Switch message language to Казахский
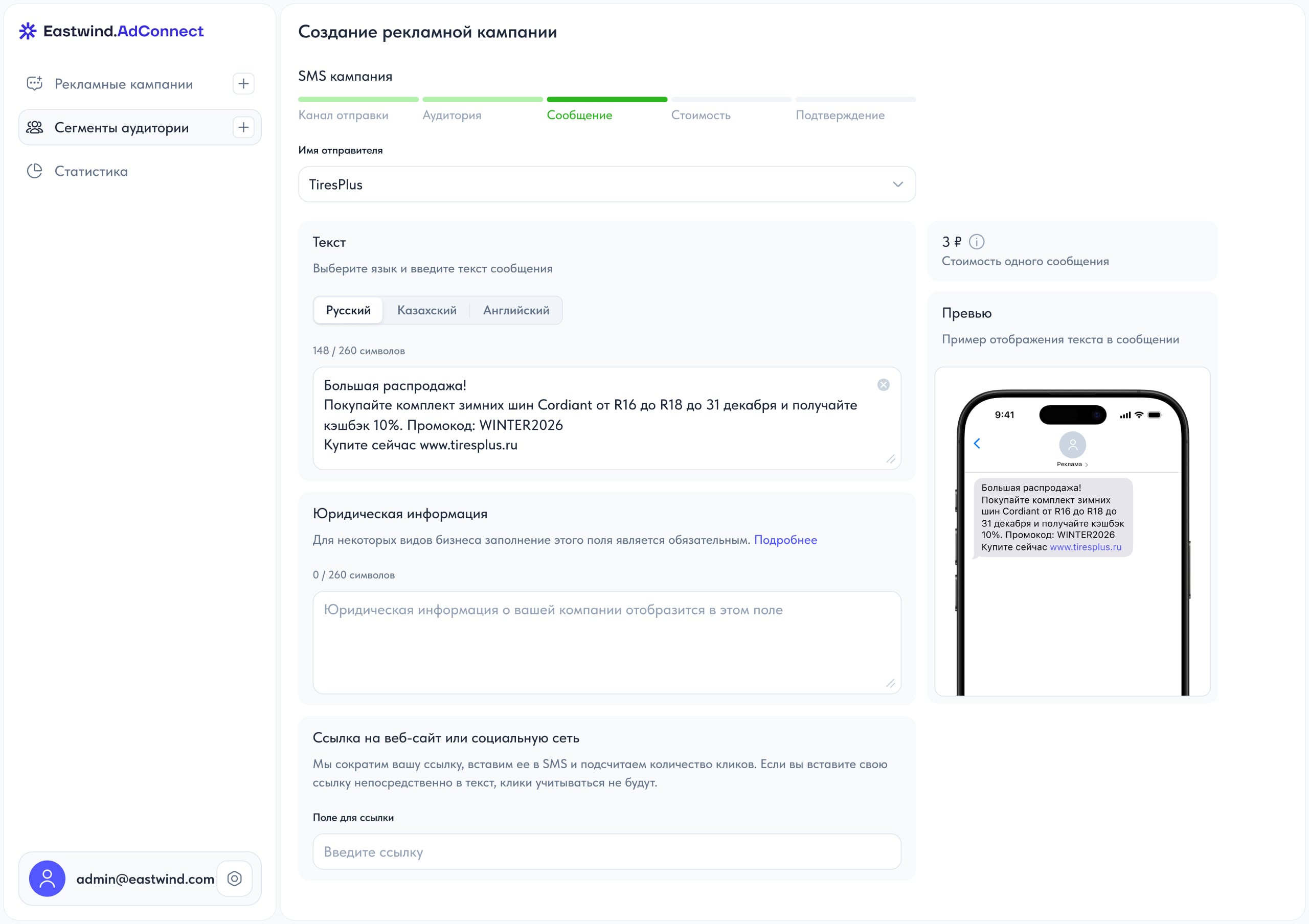The width and height of the screenshot is (1309, 924). tap(426, 310)
